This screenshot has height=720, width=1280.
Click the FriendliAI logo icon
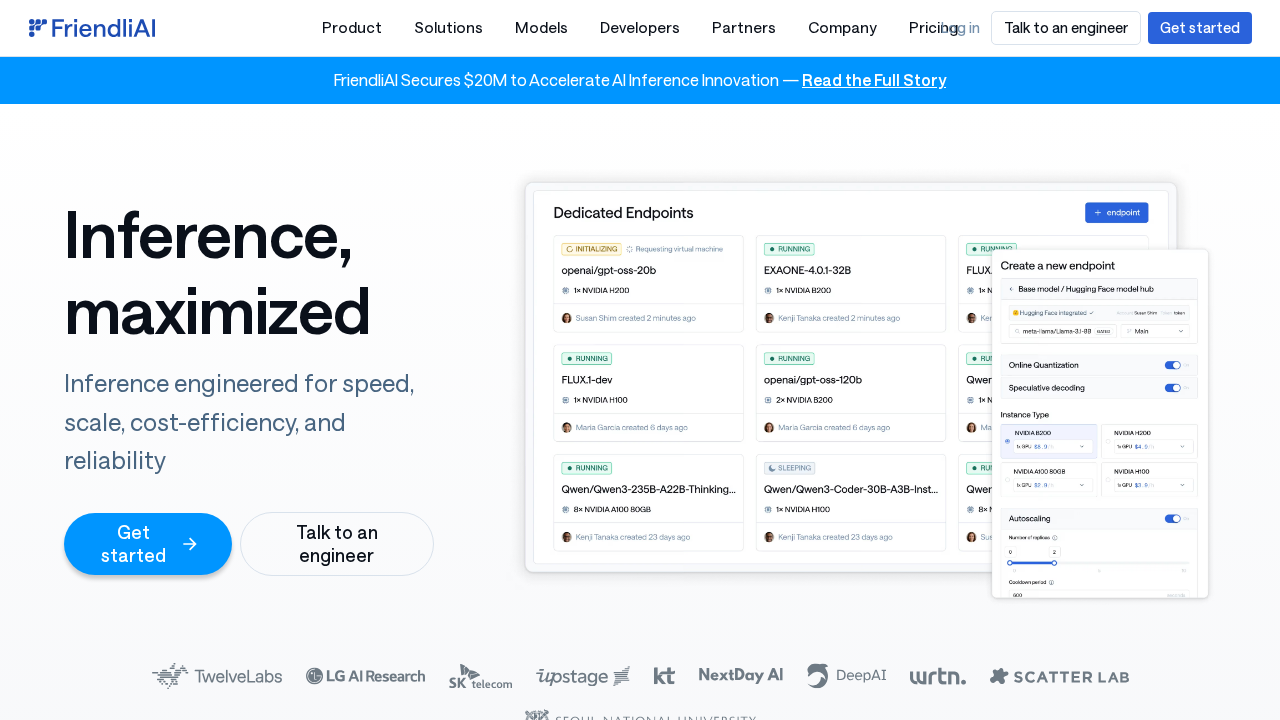(36, 27)
